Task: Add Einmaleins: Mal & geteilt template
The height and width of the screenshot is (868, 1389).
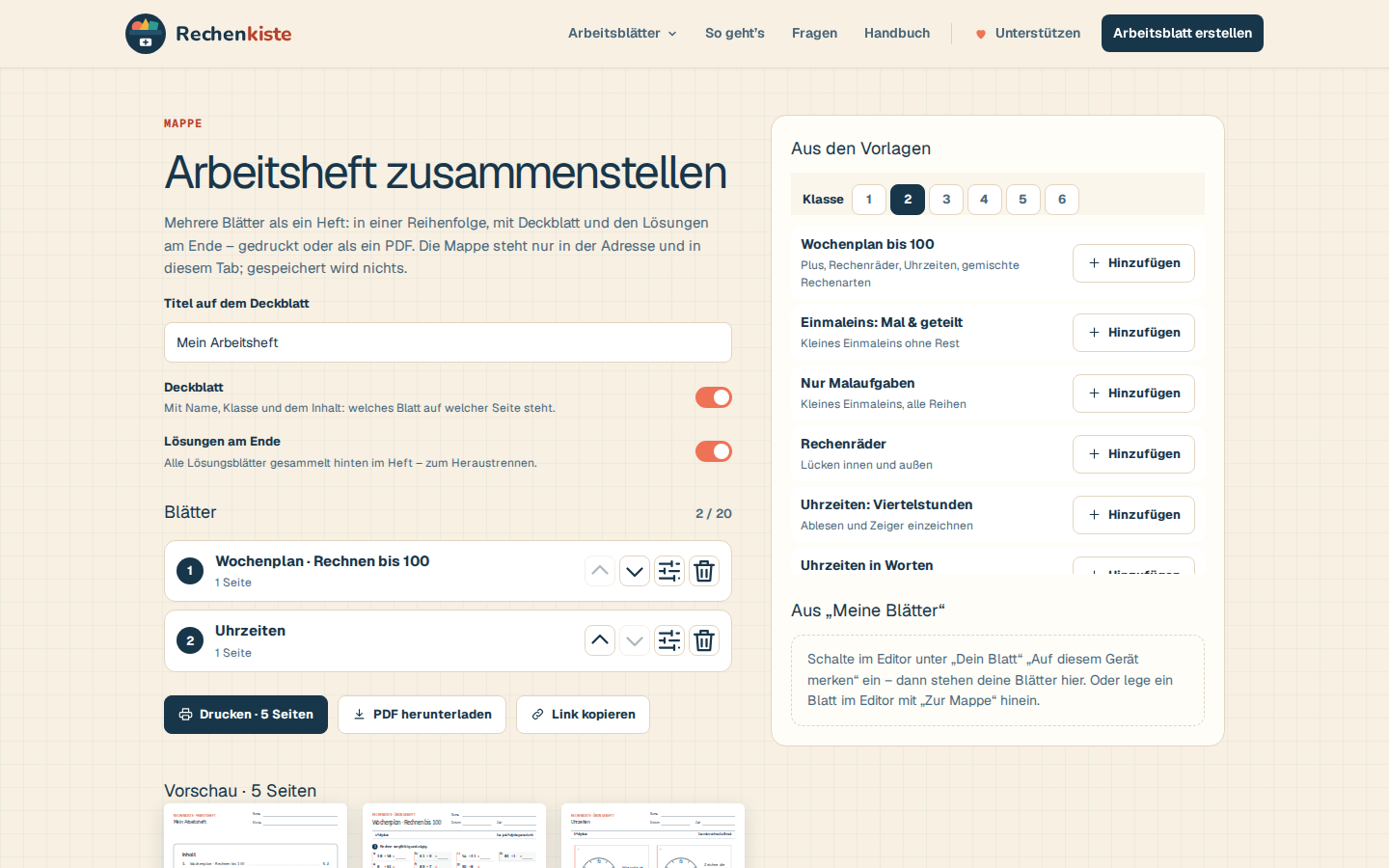Action: point(1133,333)
